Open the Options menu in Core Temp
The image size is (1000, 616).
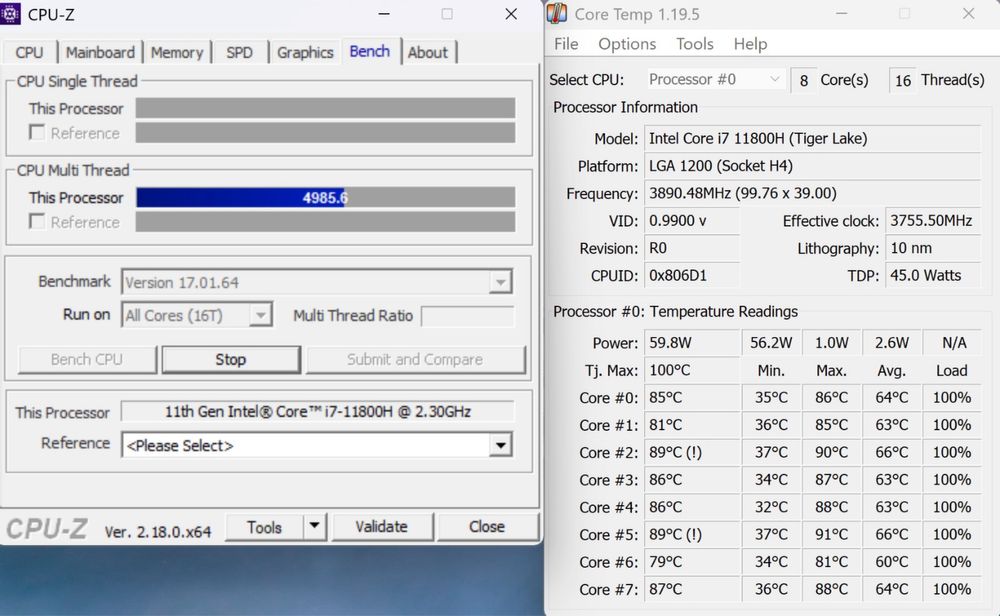coord(627,44)
